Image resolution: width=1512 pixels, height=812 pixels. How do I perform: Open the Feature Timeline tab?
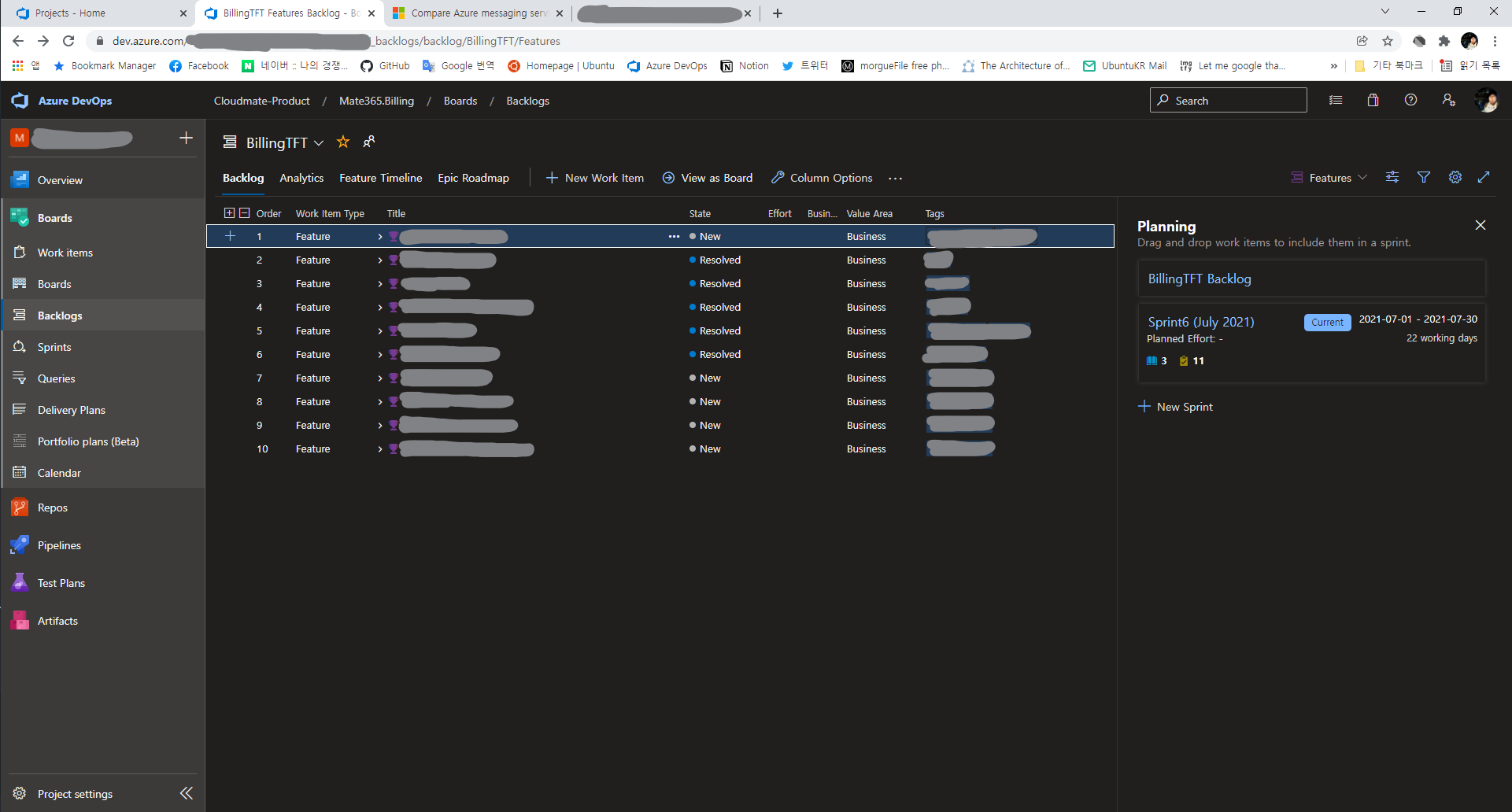(x=380, y=178)
